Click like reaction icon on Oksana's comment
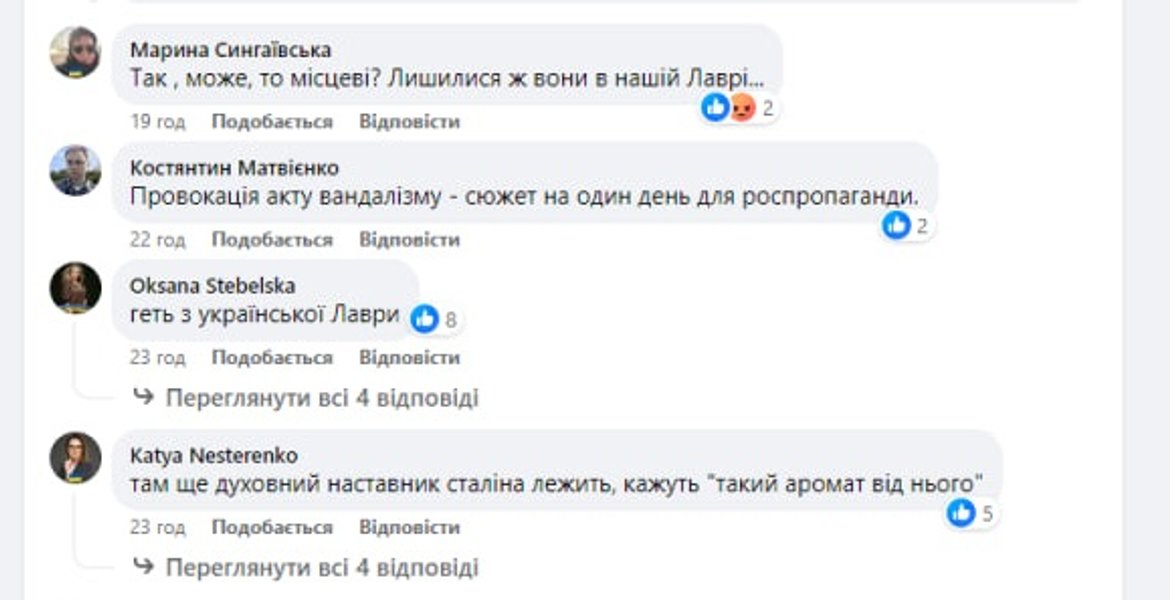1170x600 pixels. pos(424,319)
